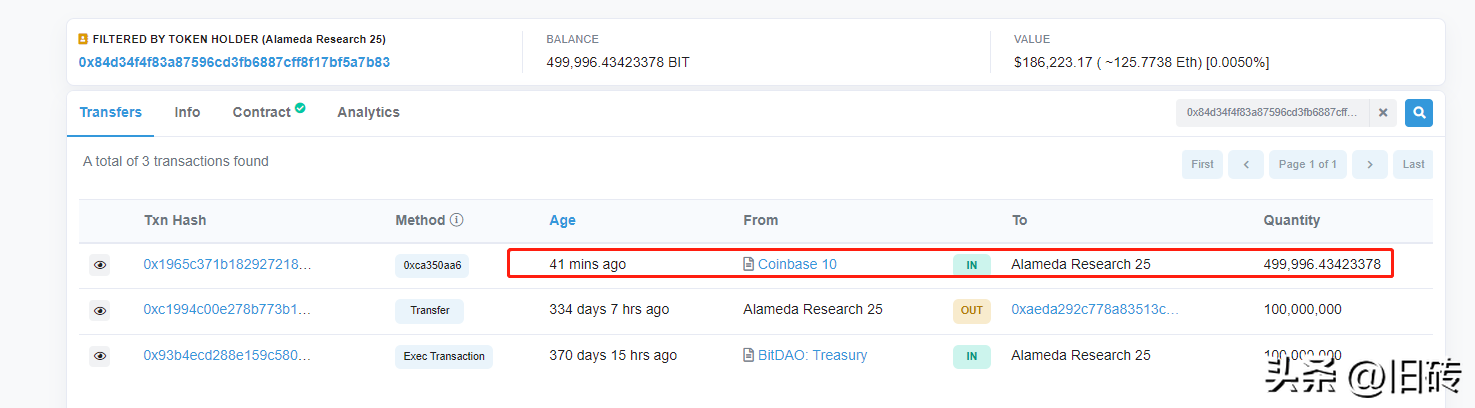Image resolution: width=1475 pixels, height=408 pixels.
Task: Open transaction hash 0x1965c371b182927218
Action: 227,265
